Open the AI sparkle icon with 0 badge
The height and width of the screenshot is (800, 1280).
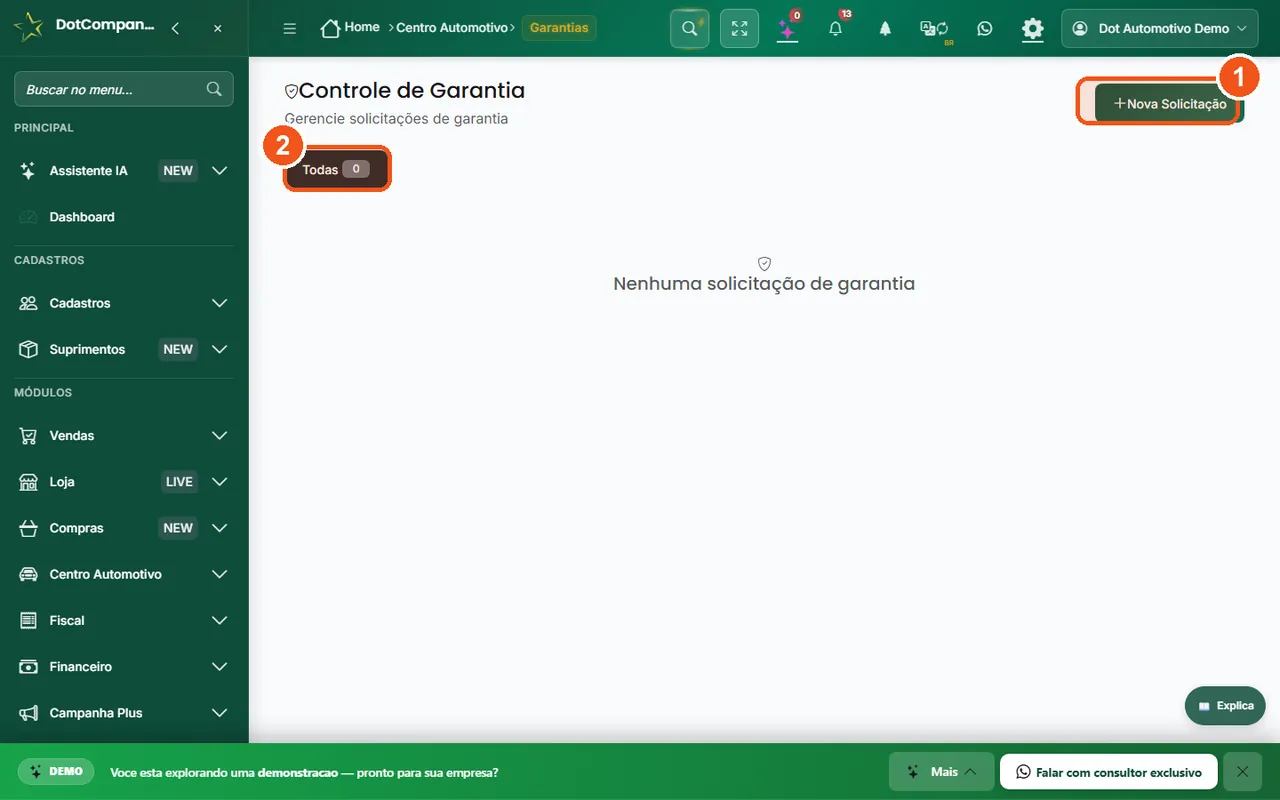[x=788, y=28]
